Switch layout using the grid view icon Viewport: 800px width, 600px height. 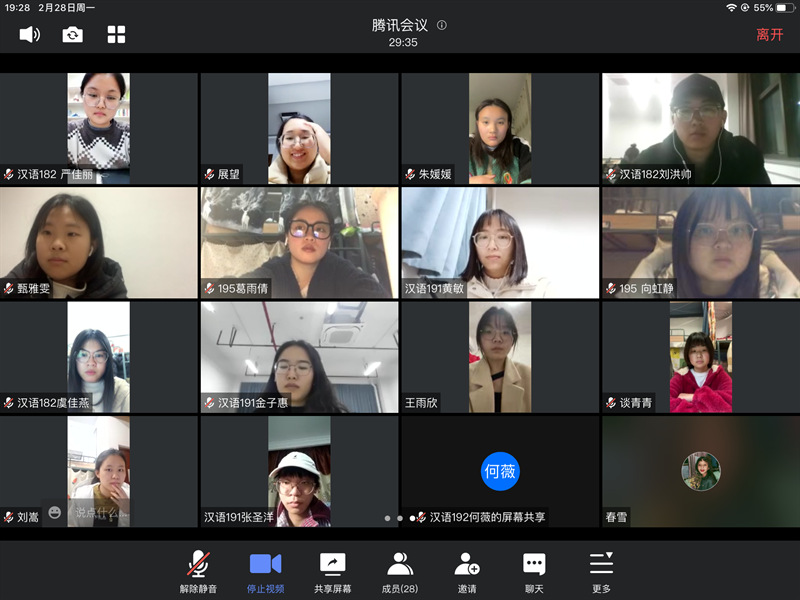click(x=116, y=35)
